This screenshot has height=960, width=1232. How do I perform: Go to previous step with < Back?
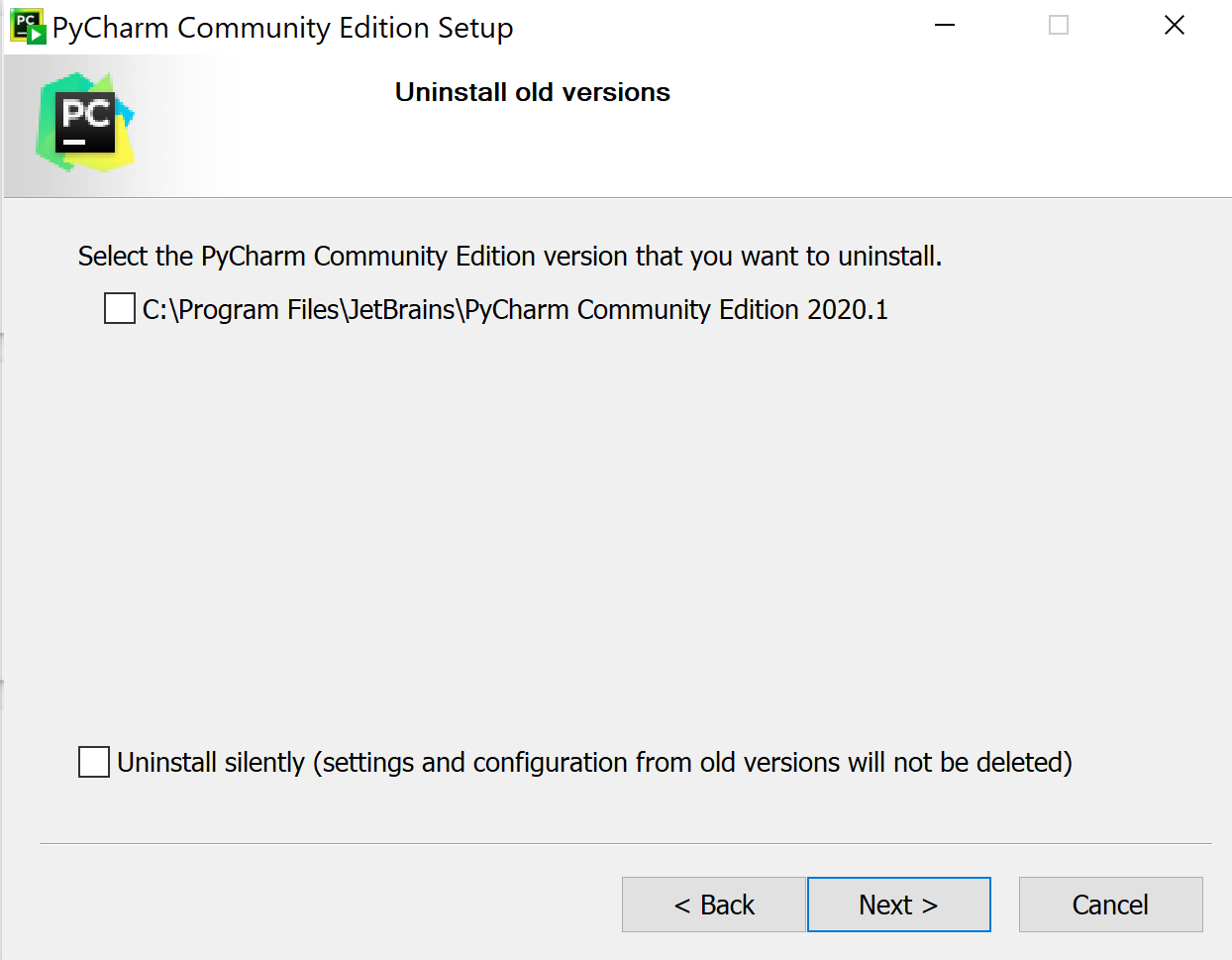tap(713, 905)
